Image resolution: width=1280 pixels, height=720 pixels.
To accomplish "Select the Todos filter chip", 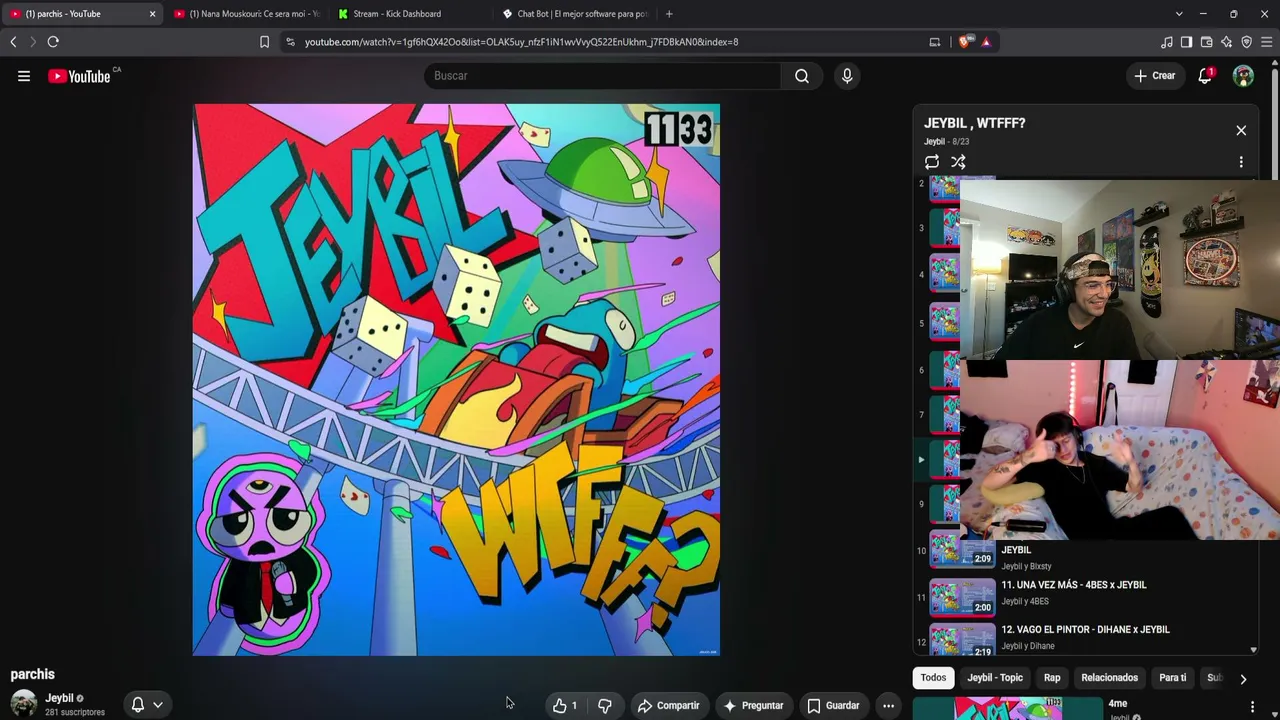I will tap(933, 678).
